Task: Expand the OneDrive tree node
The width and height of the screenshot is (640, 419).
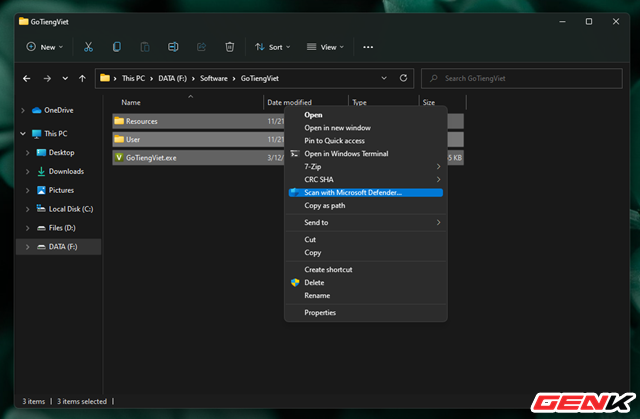Action: (23, 110)
